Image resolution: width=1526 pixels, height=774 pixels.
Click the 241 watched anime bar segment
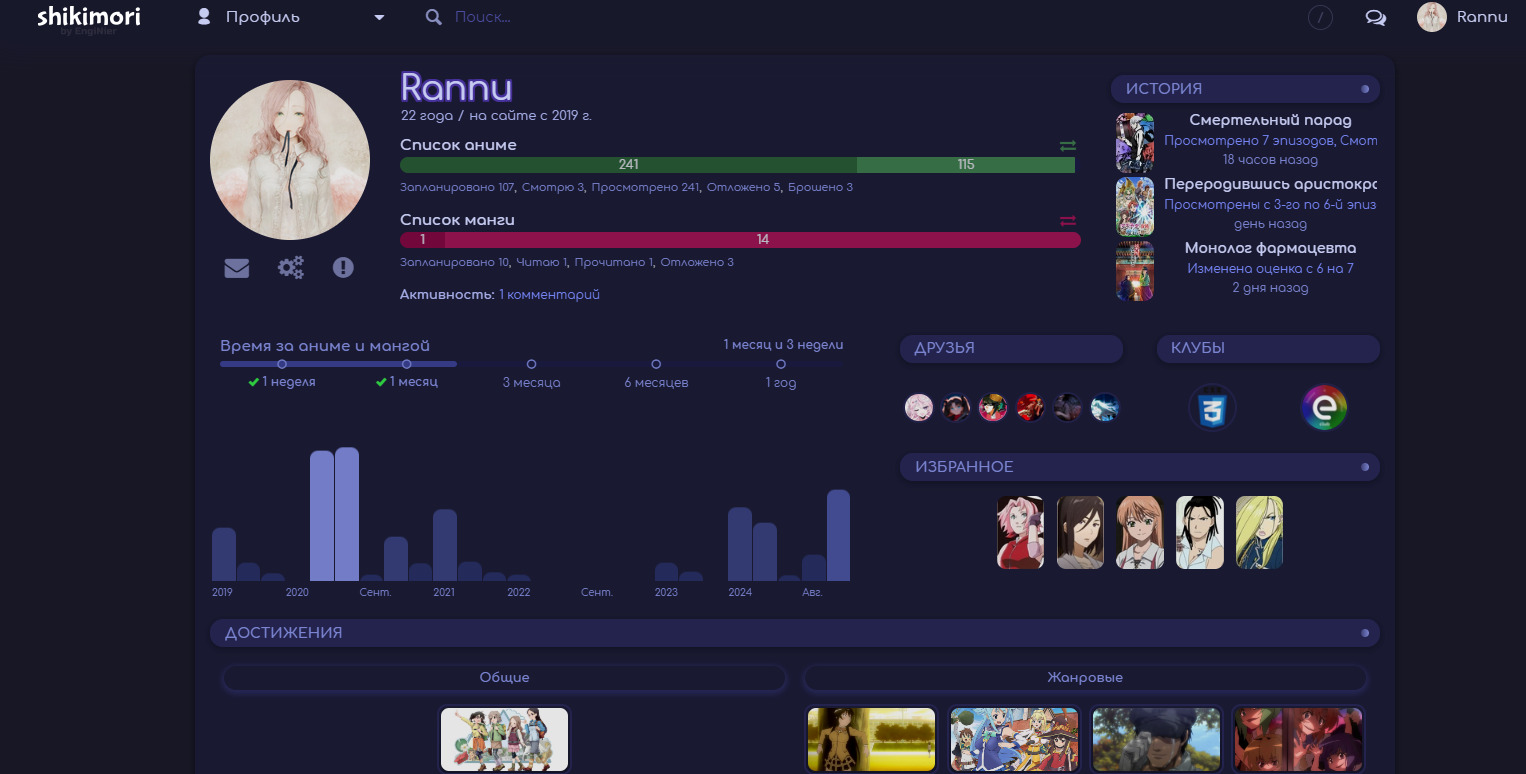[x=628, y=165]
